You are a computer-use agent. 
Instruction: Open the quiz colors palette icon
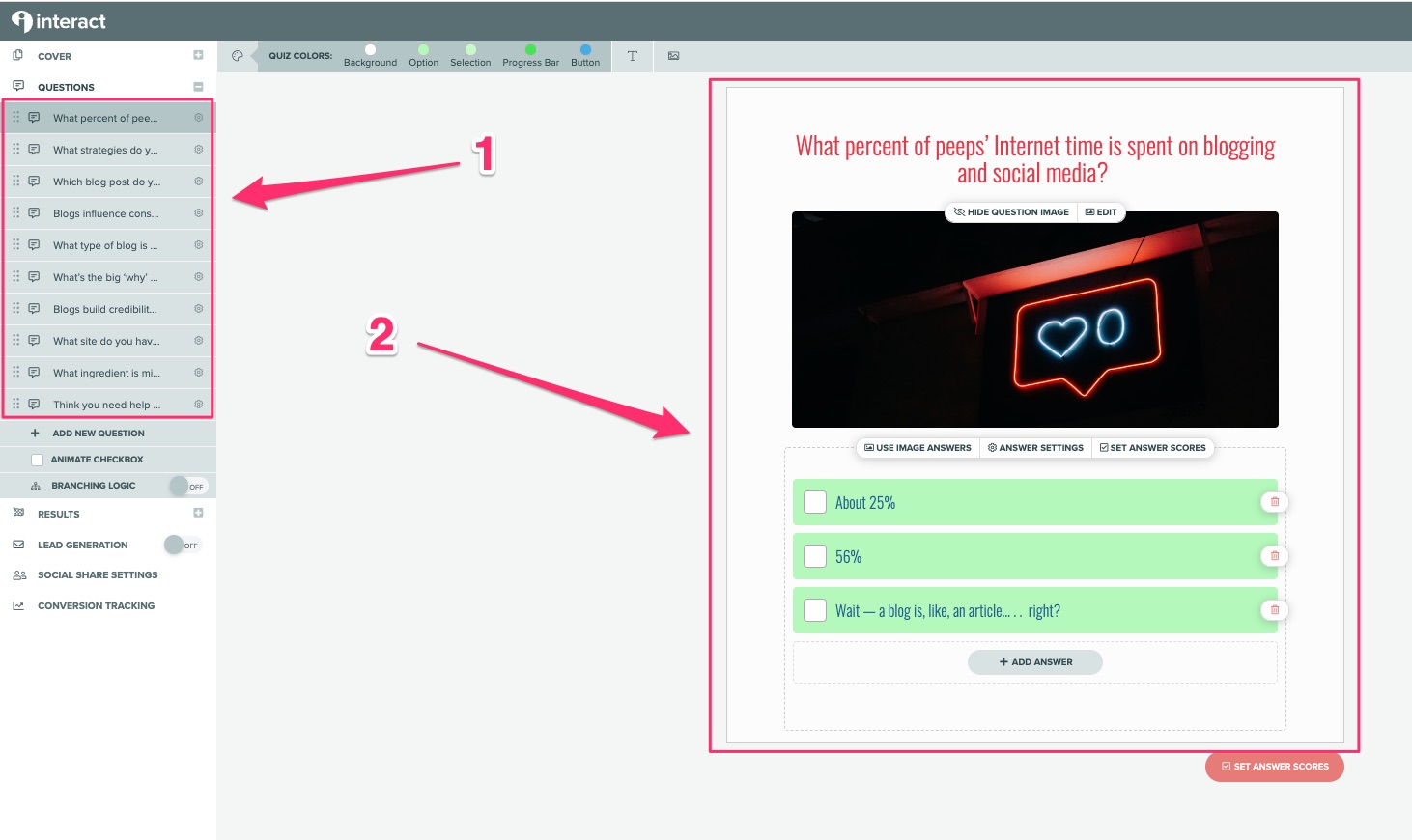237,56
